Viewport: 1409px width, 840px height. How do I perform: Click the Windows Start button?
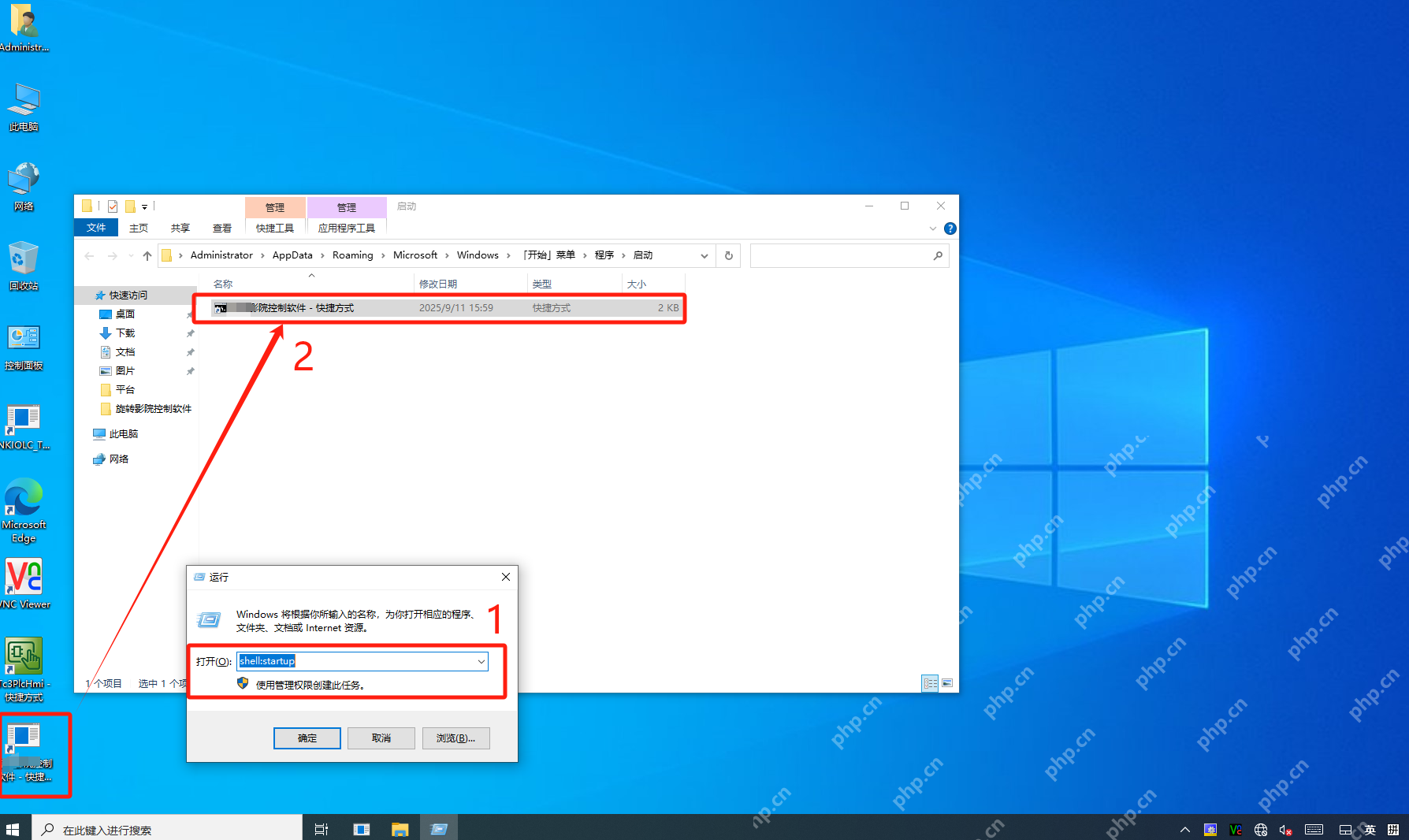(13, 828)
